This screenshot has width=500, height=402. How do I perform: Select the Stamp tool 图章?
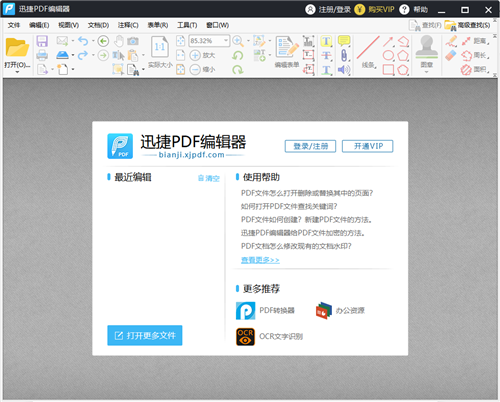tap(426, 51)
